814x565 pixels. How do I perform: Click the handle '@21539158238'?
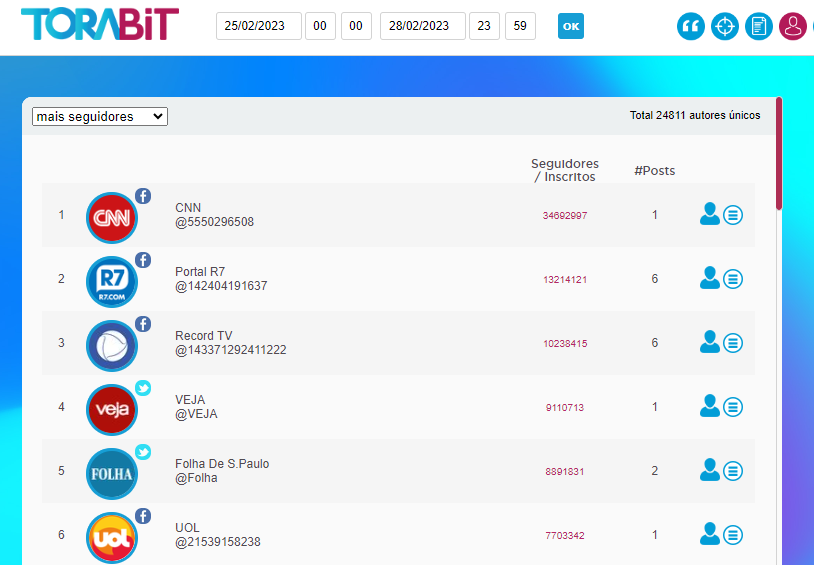[218, 542]
